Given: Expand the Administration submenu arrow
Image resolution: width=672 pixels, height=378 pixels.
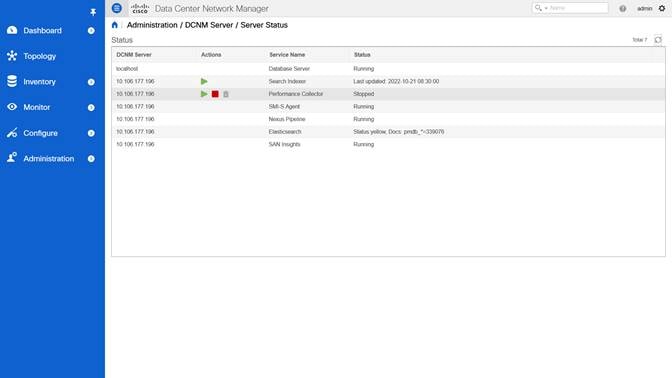Looking at the screenshot, I should tap(91, 159).
